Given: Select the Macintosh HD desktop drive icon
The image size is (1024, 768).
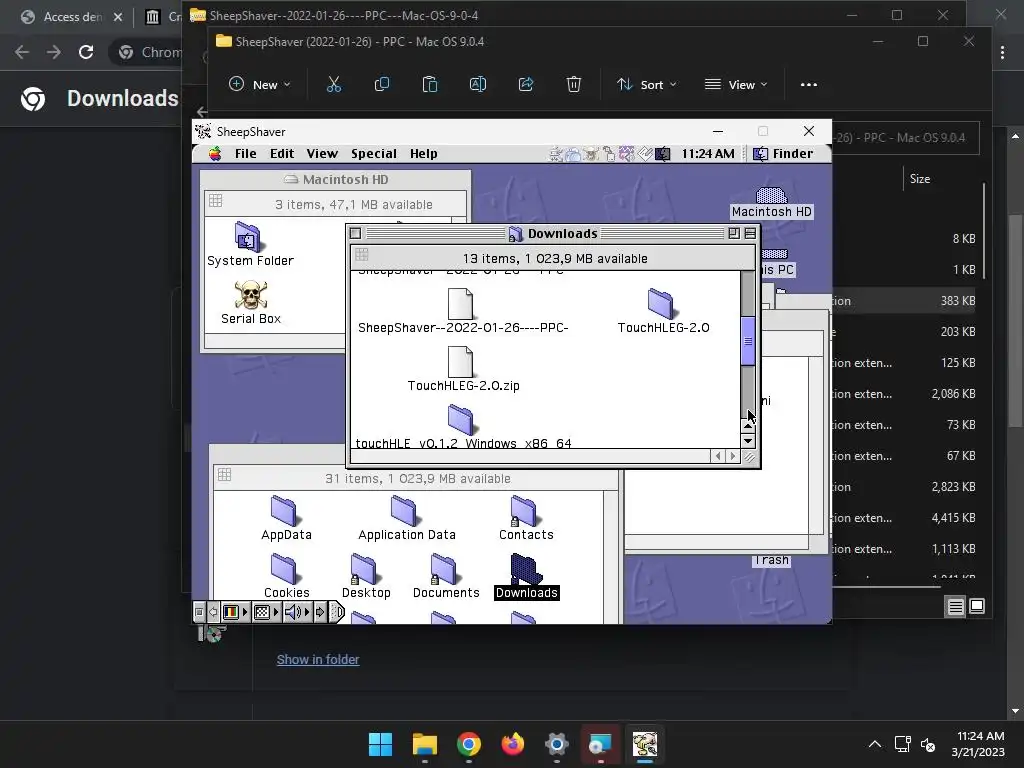Looking at the screenshot, I should (x=771, y=195).
